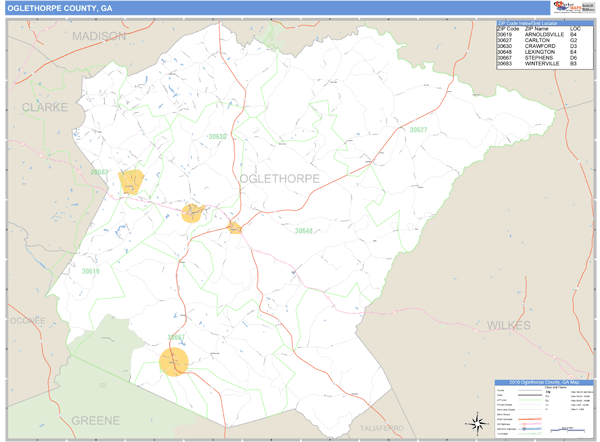
Task: Click the "2016 Oglethorpe County, GA Map" legend title
Action: [544, 382]
